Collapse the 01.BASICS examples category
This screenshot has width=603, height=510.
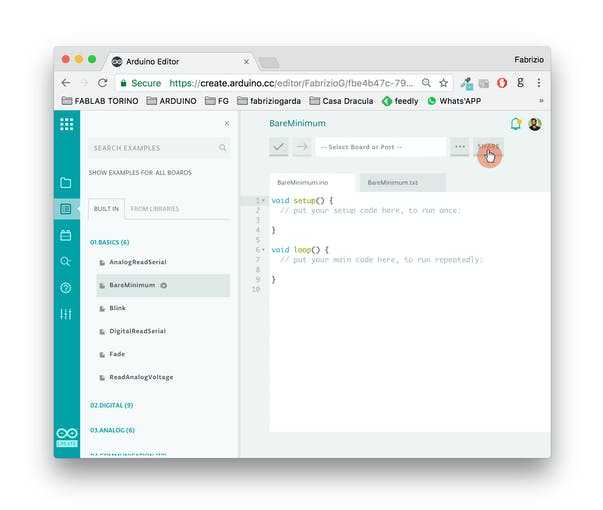(x=109, y=242)
